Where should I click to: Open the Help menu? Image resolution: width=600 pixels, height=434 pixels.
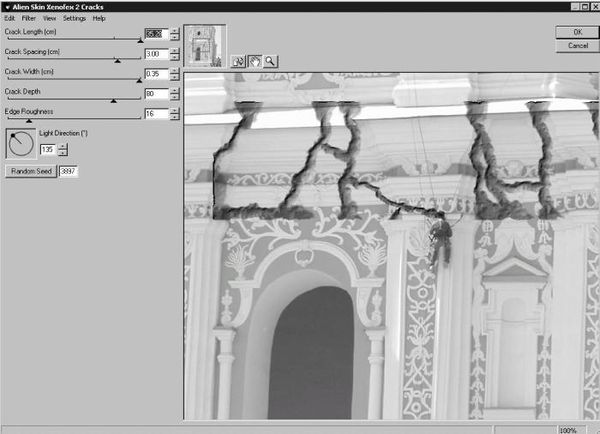pyautogui.click(x=99, y=18)
